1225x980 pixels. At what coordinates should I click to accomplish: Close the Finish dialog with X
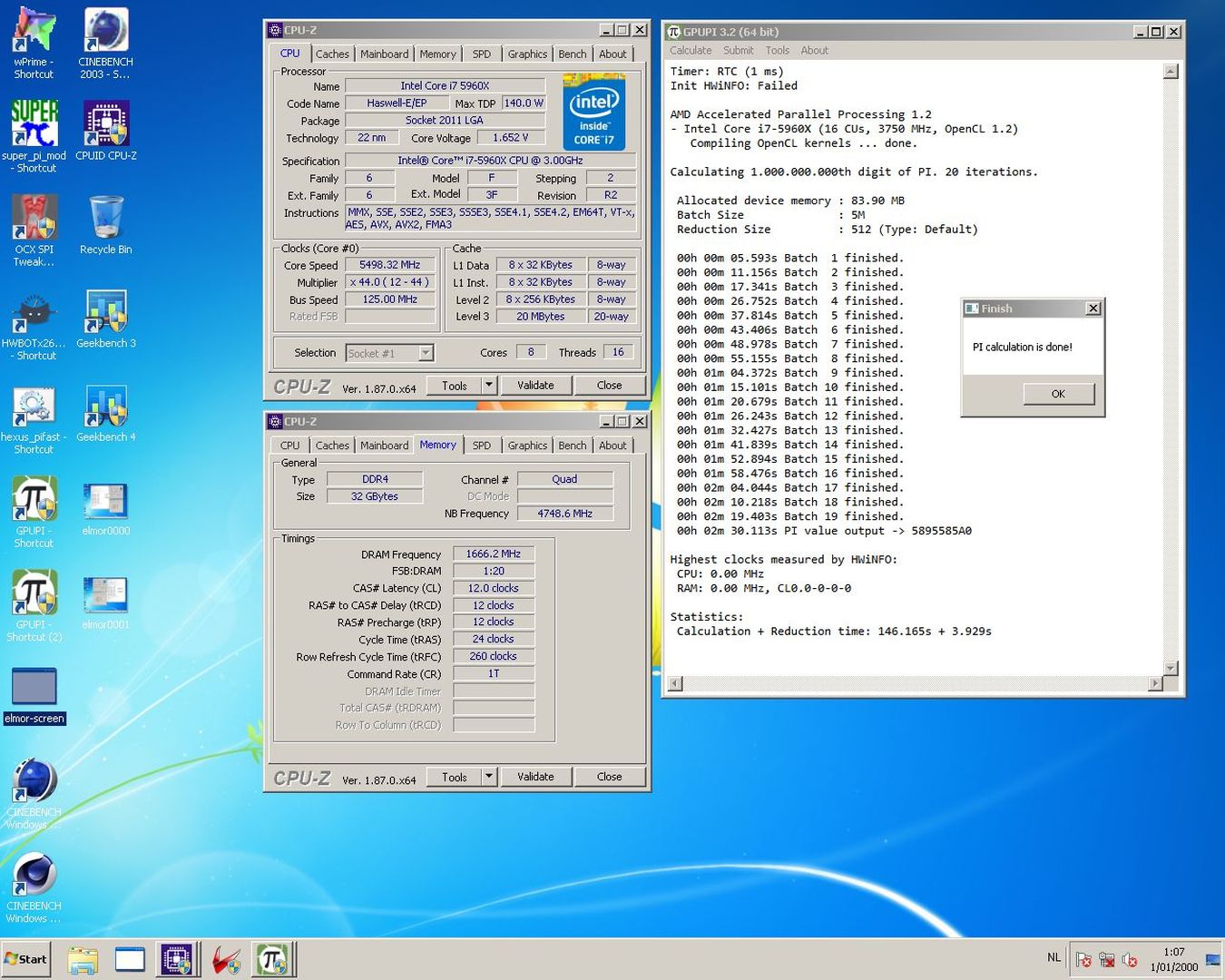click(x=1093, y=309)
